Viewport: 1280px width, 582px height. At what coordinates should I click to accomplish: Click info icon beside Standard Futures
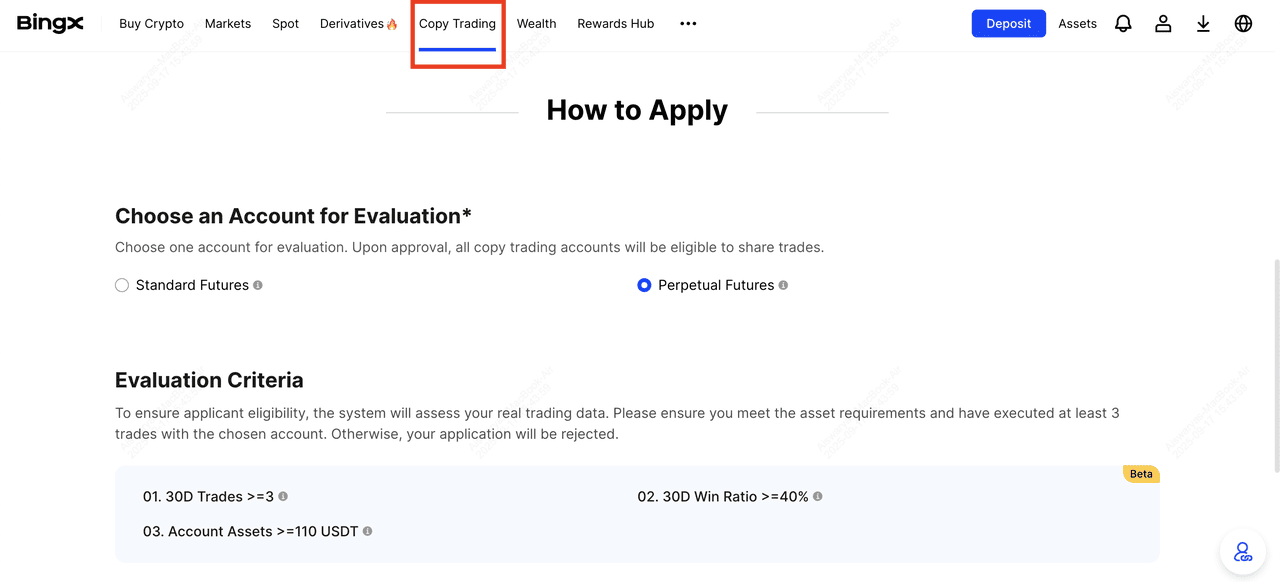(x=258, y=285)
